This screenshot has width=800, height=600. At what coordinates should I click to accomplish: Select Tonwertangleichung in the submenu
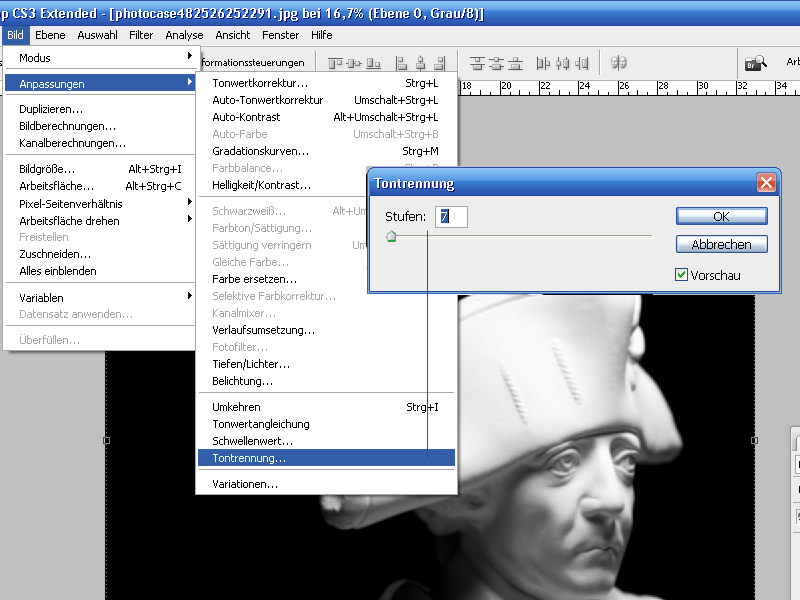(326, 424)
